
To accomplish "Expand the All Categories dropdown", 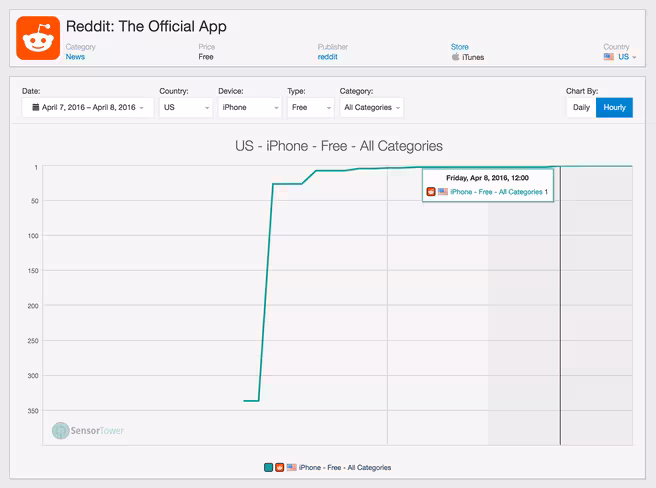I will point(372,108).
